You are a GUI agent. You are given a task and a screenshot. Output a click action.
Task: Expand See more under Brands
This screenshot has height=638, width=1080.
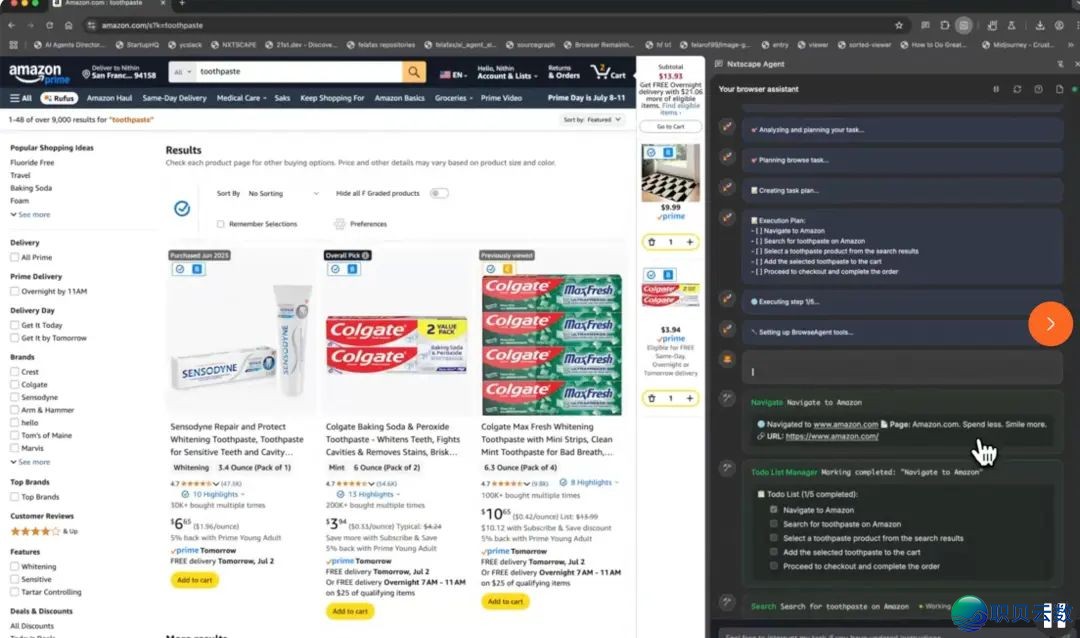30,462
